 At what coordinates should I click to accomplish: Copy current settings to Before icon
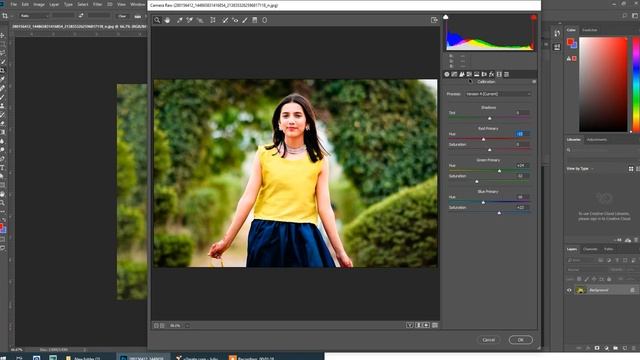coord(426,325)
